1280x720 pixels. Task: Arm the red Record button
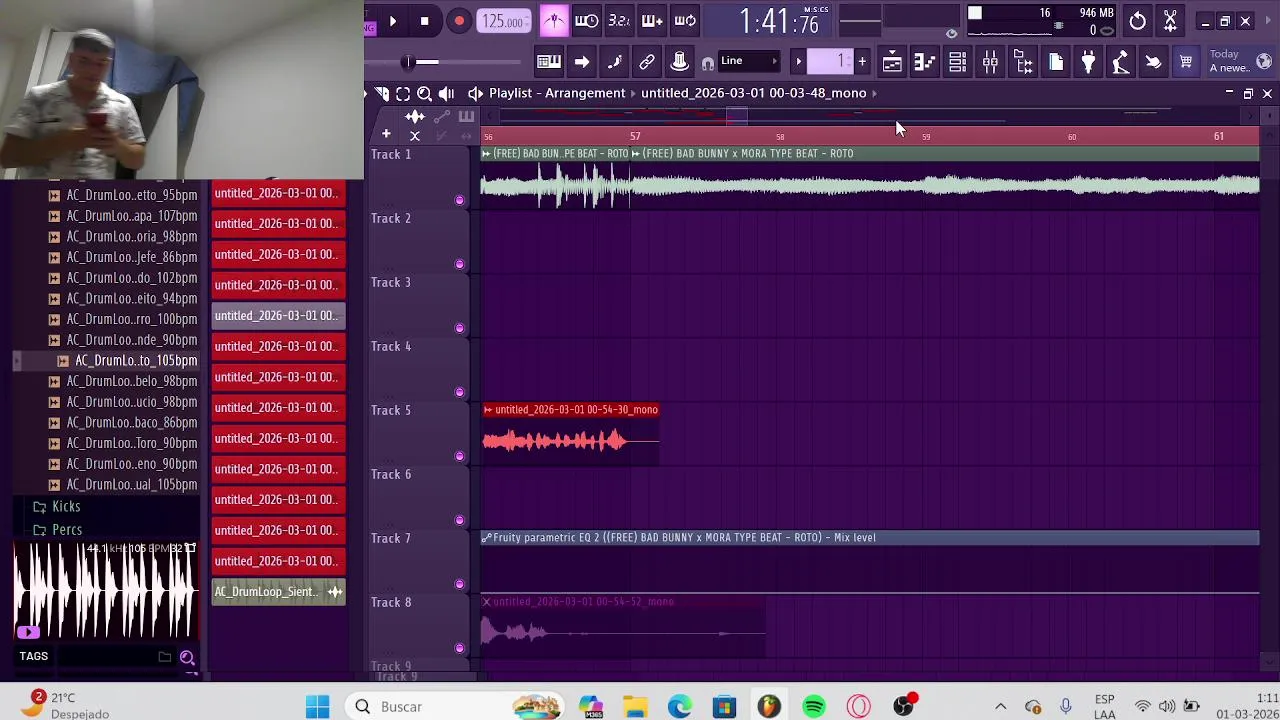tap(459, 21)
